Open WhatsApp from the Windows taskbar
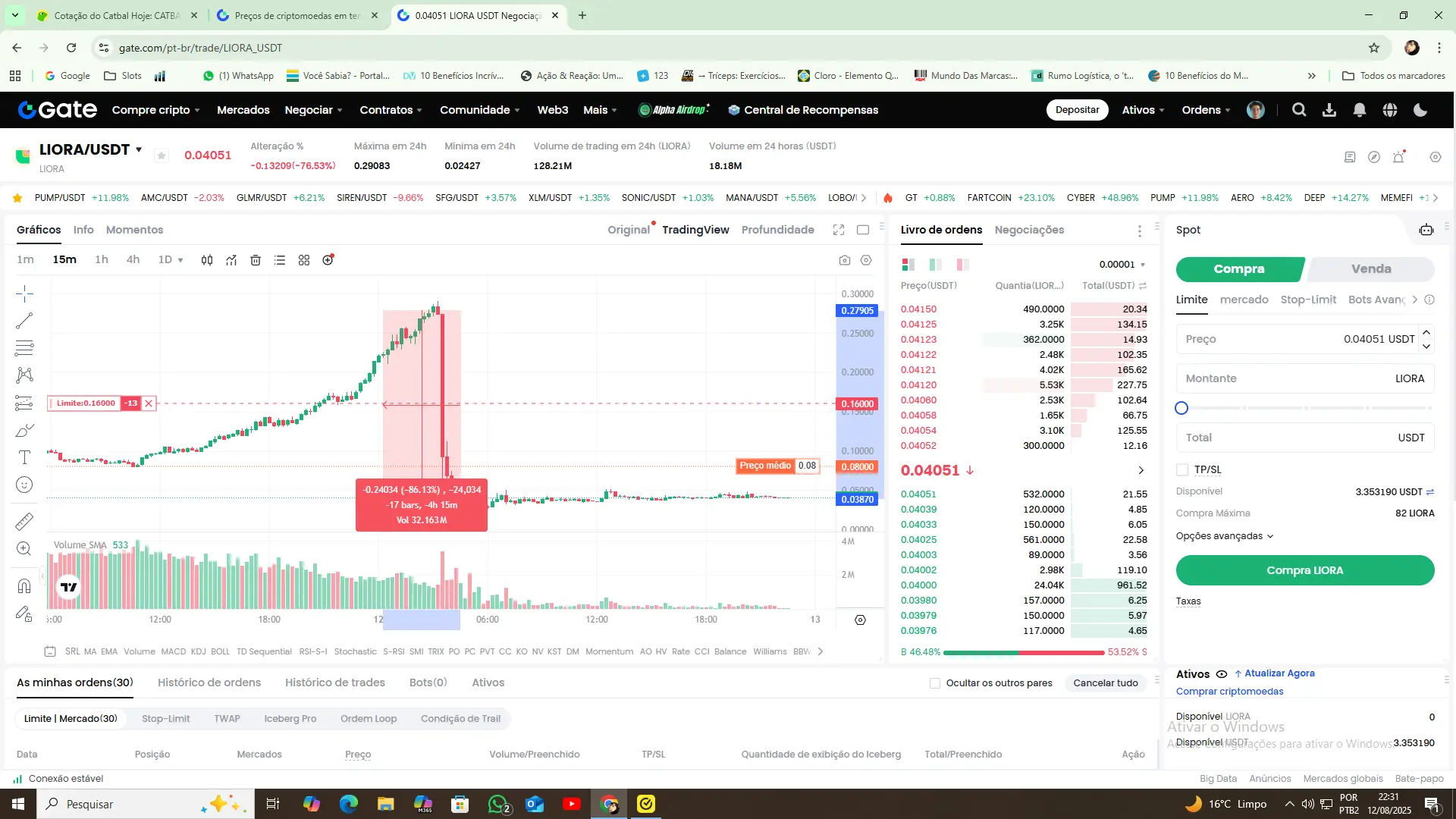The width and height of the screenshot is (1456, 819). (498, 804)
